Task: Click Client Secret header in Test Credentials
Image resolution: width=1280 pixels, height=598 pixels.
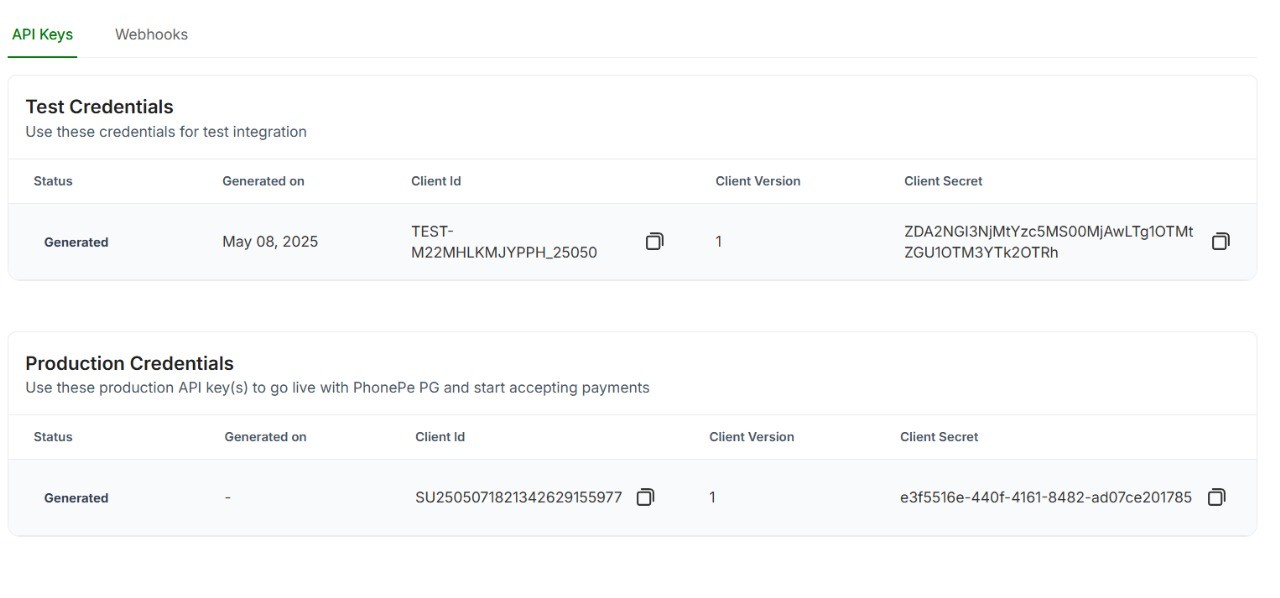Action: 943,181
